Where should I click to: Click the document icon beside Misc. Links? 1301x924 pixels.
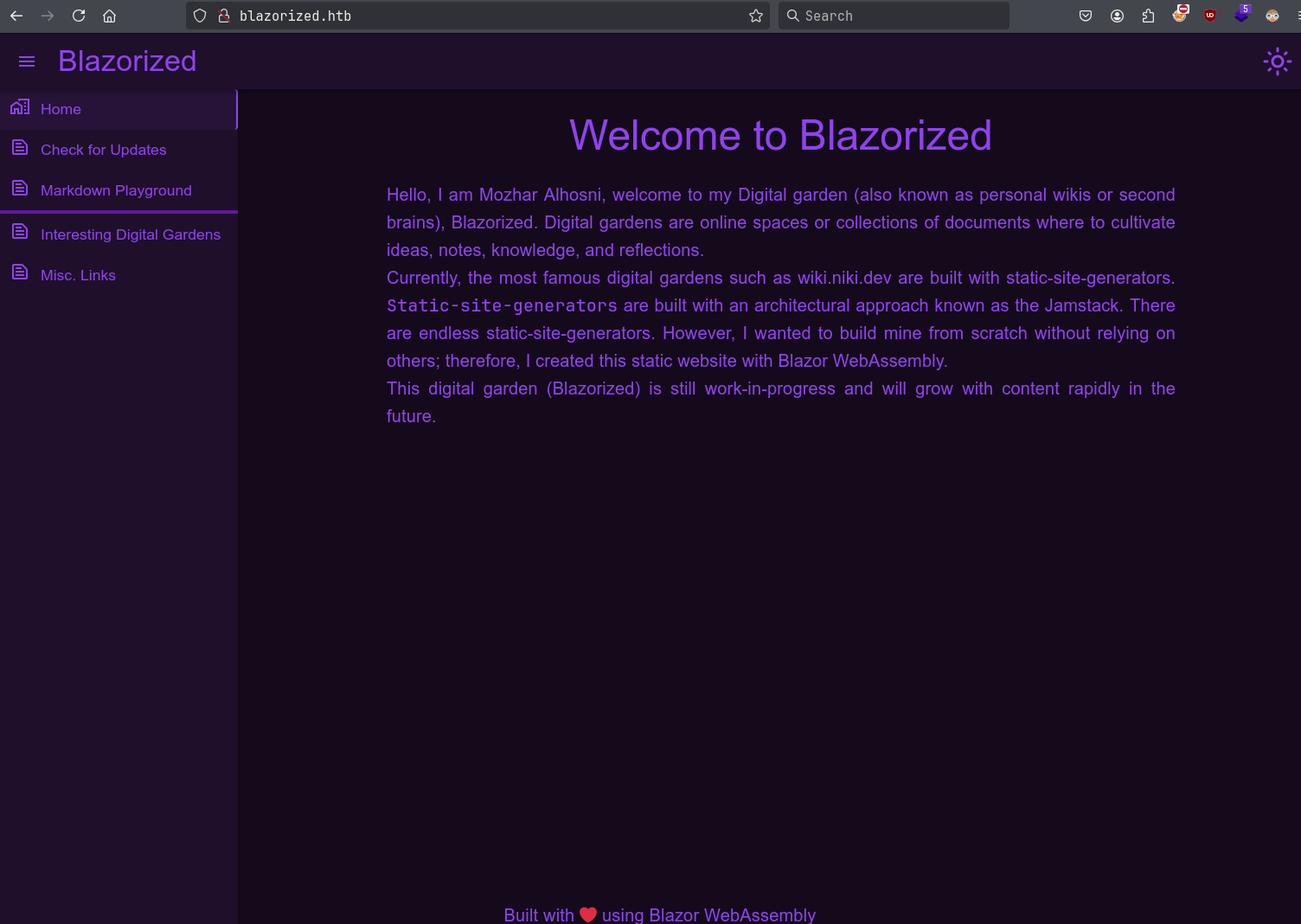[20, 273]
